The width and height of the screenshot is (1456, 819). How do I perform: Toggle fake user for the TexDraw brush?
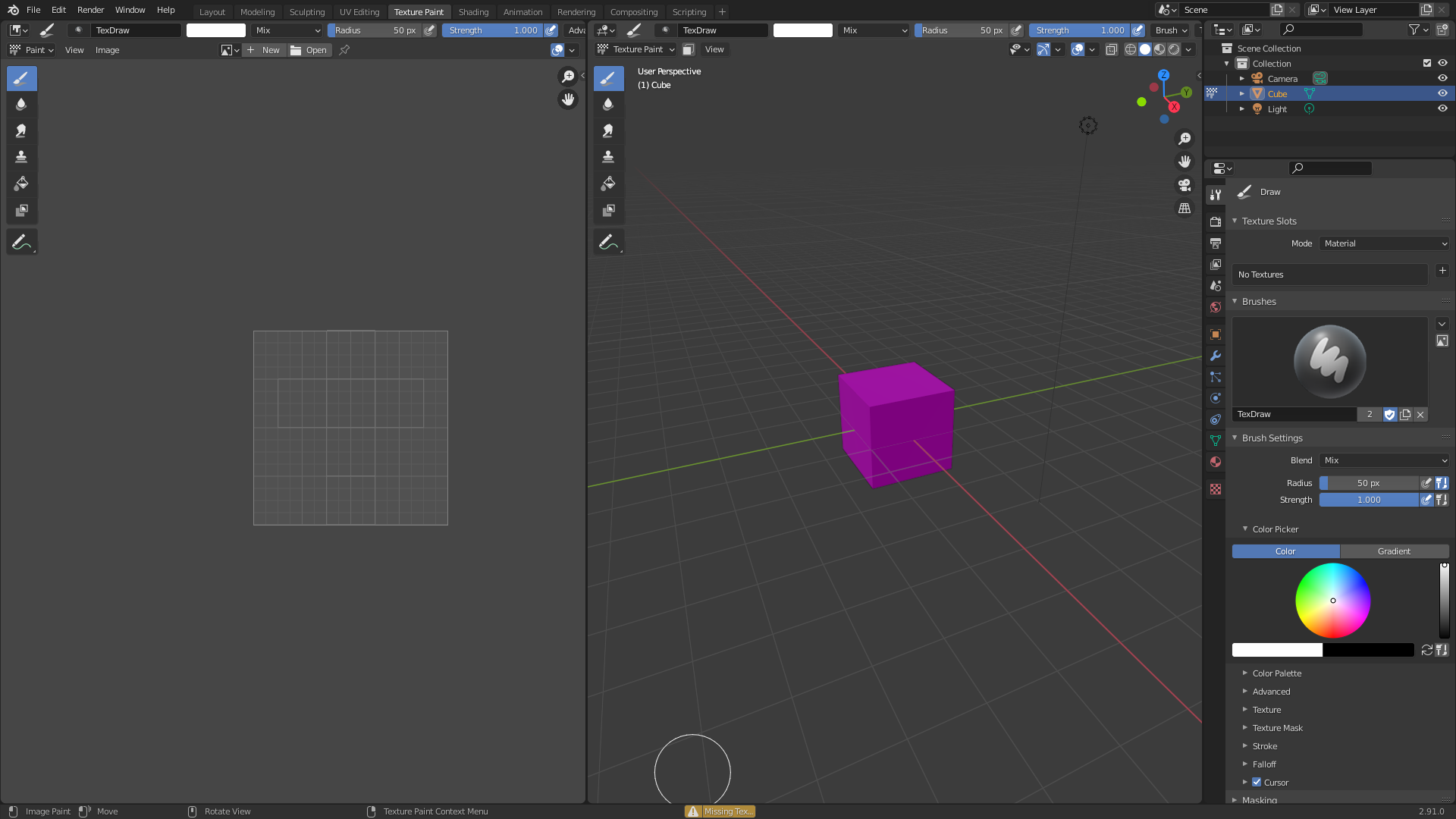pyautogui.click(x=1390, y=415)
